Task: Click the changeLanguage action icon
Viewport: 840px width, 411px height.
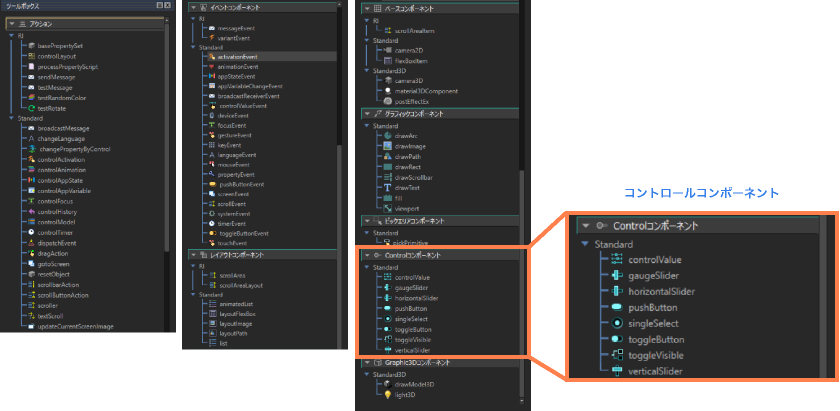Action: tap(32, 138)
